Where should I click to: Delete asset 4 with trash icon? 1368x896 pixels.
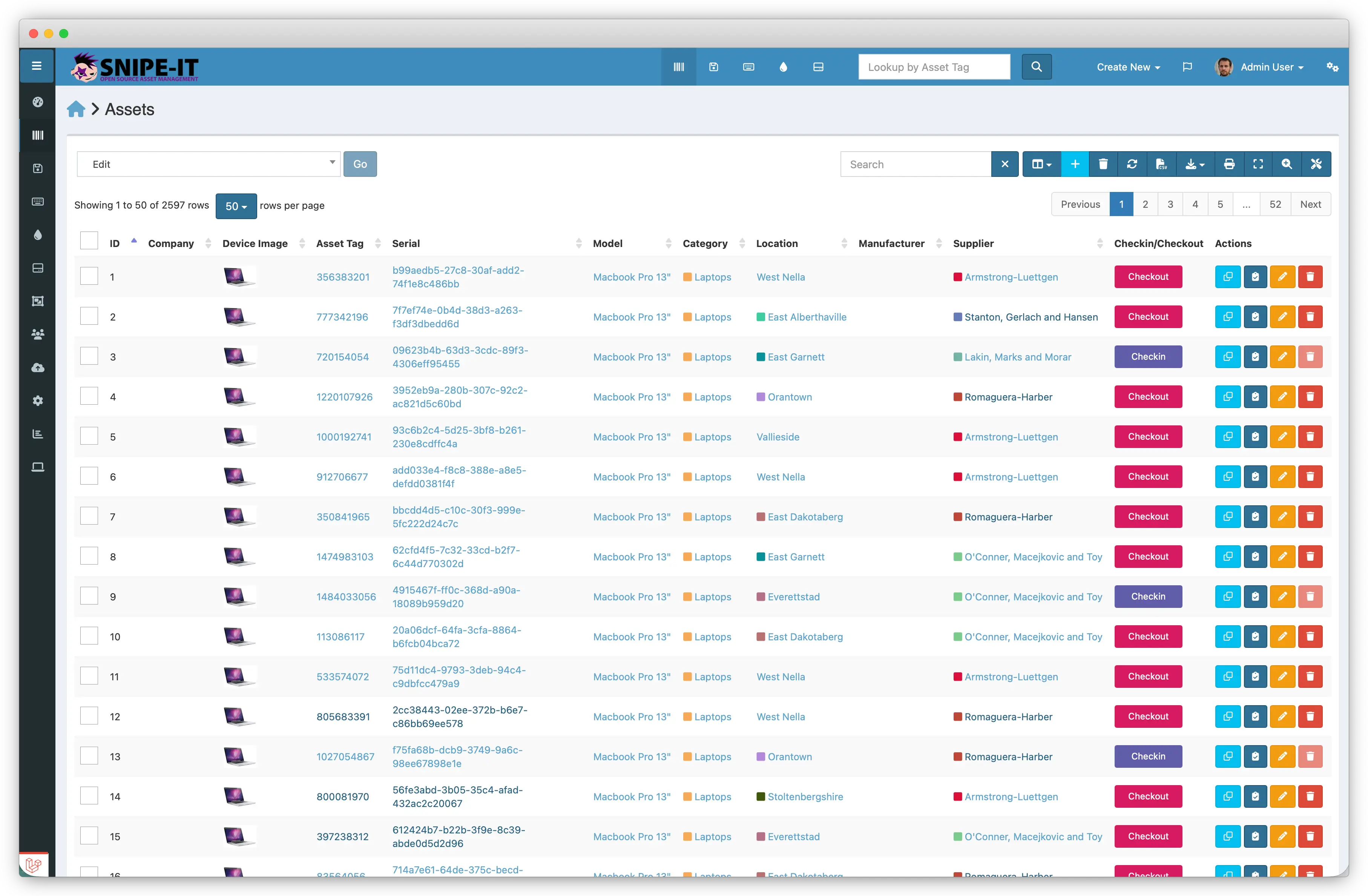(1310, 397)
